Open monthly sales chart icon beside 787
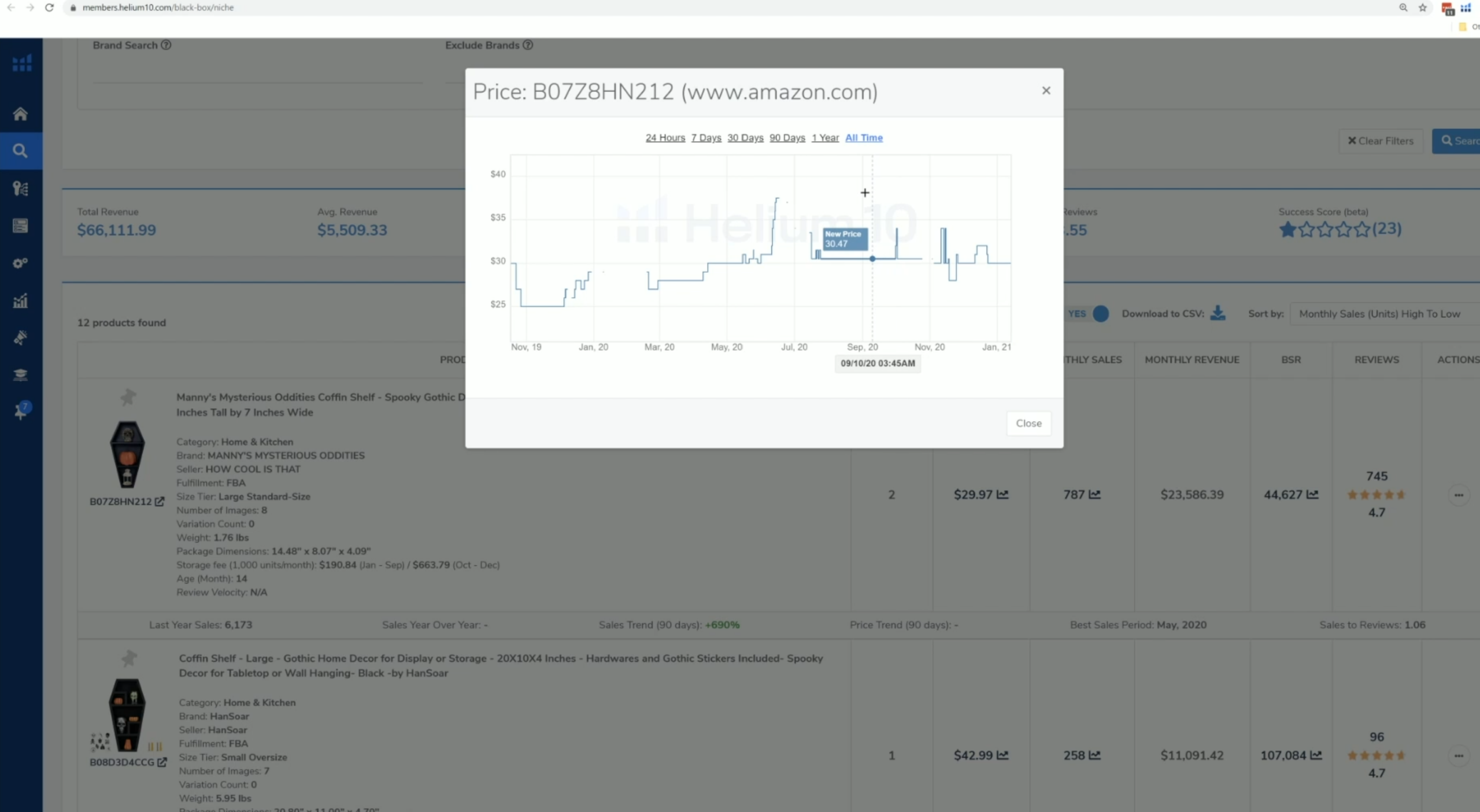Image resolution: width=1480 pixels, height=812 pixels. tap(1094, 495)
